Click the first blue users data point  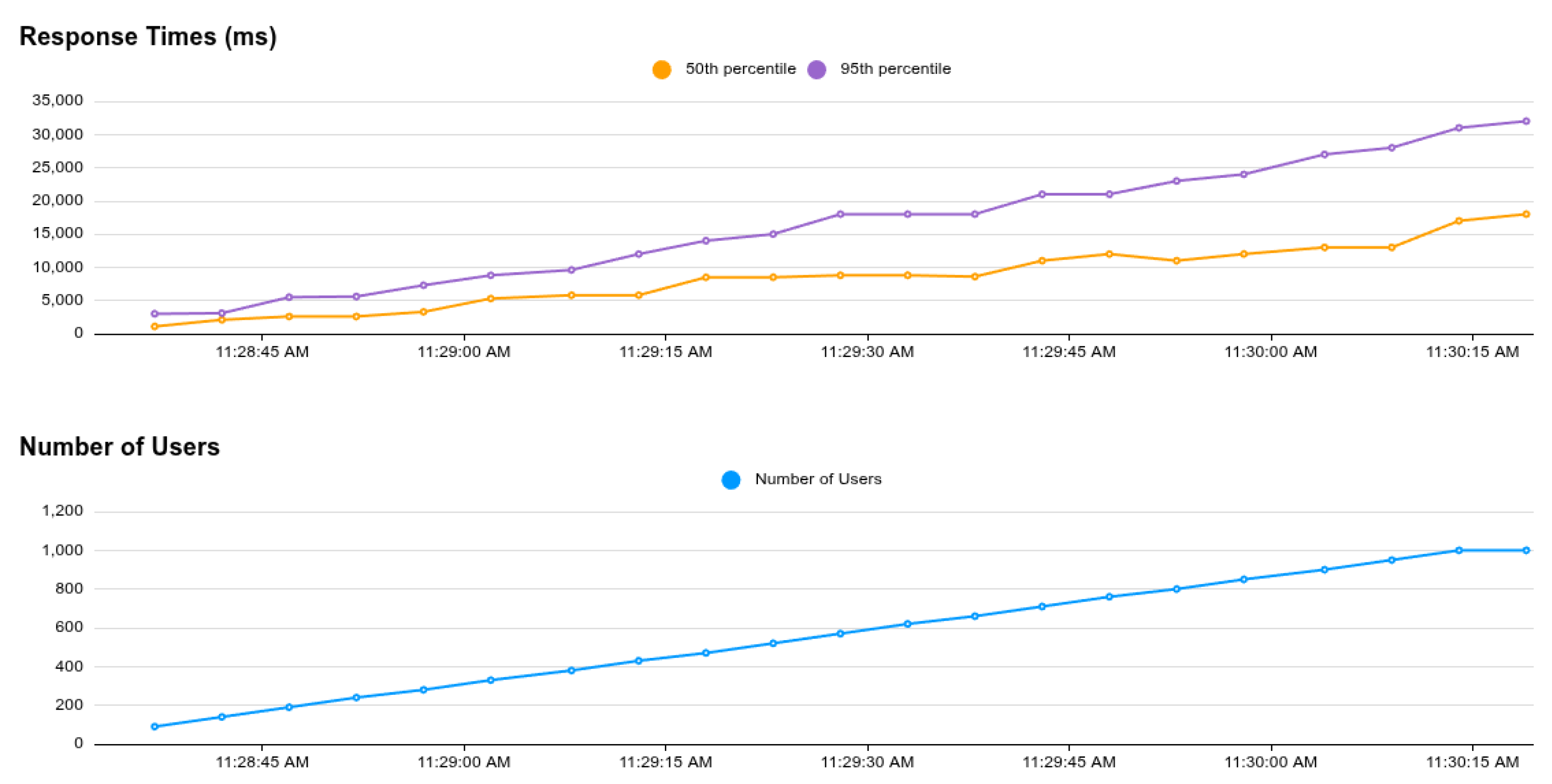click(x=154, y=727)
